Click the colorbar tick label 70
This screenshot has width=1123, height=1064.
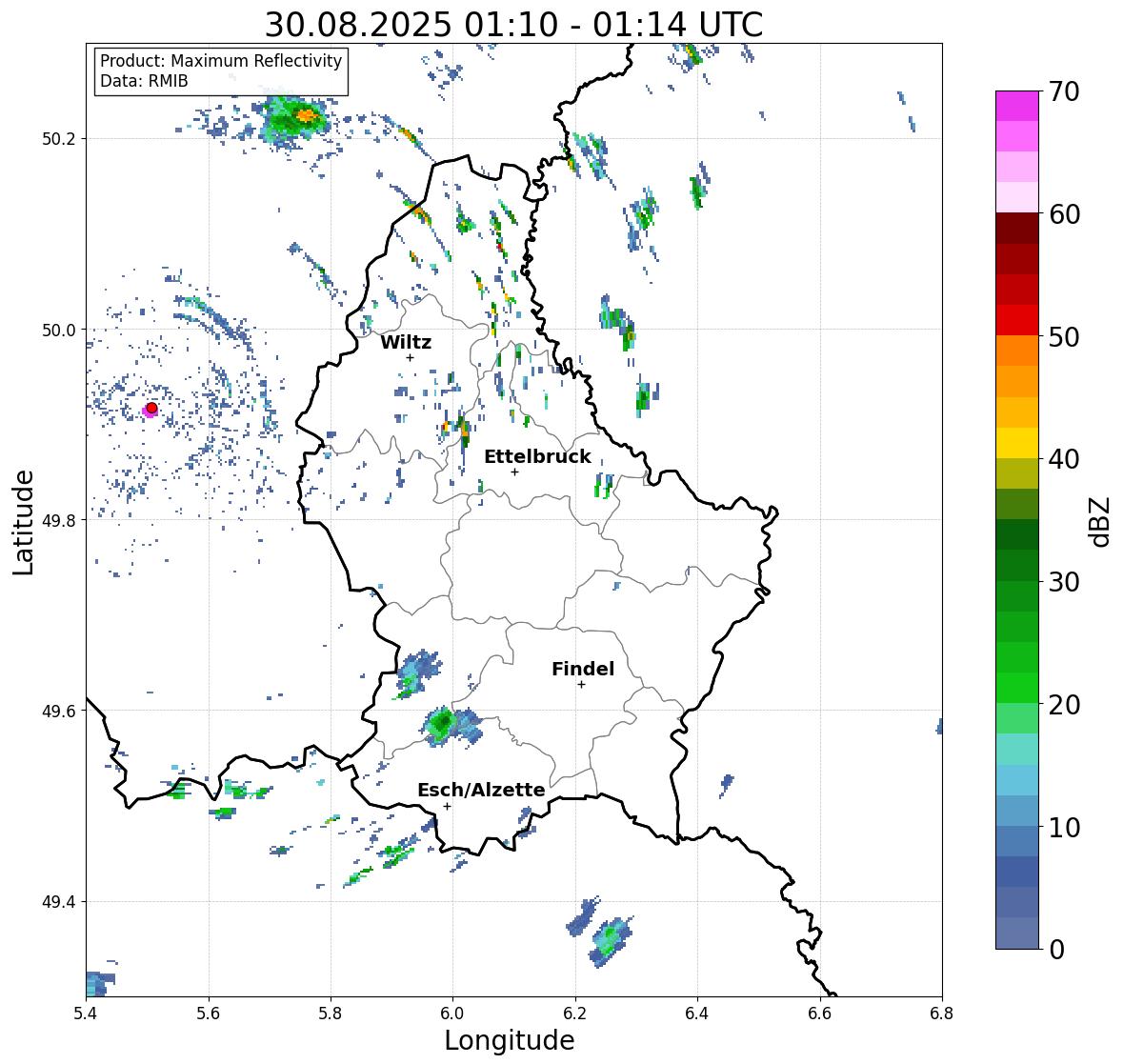point(1064,91)
